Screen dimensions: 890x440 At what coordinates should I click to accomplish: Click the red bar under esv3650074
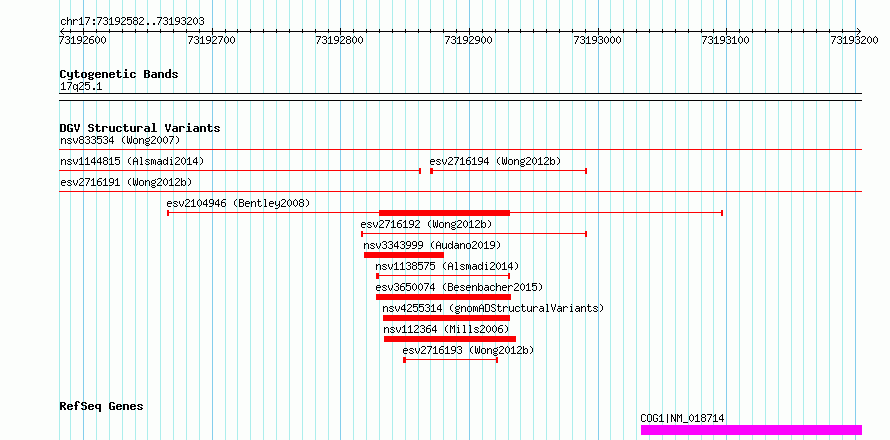(x=443, y=297)
